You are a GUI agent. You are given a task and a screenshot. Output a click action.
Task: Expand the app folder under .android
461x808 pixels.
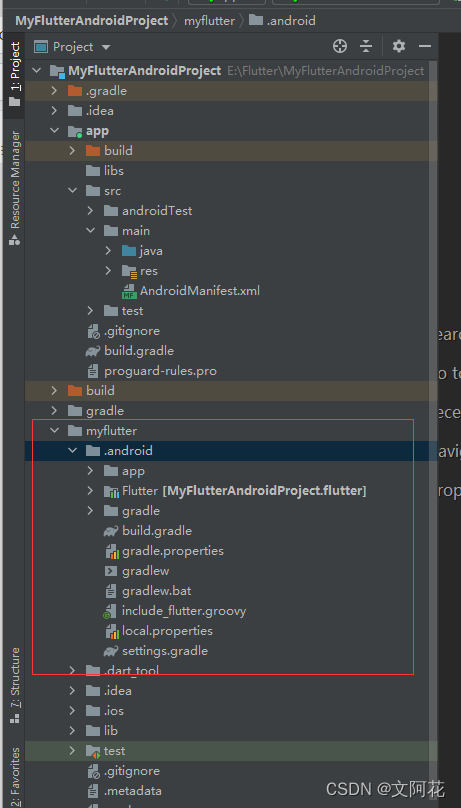click(x=91, y=471)
